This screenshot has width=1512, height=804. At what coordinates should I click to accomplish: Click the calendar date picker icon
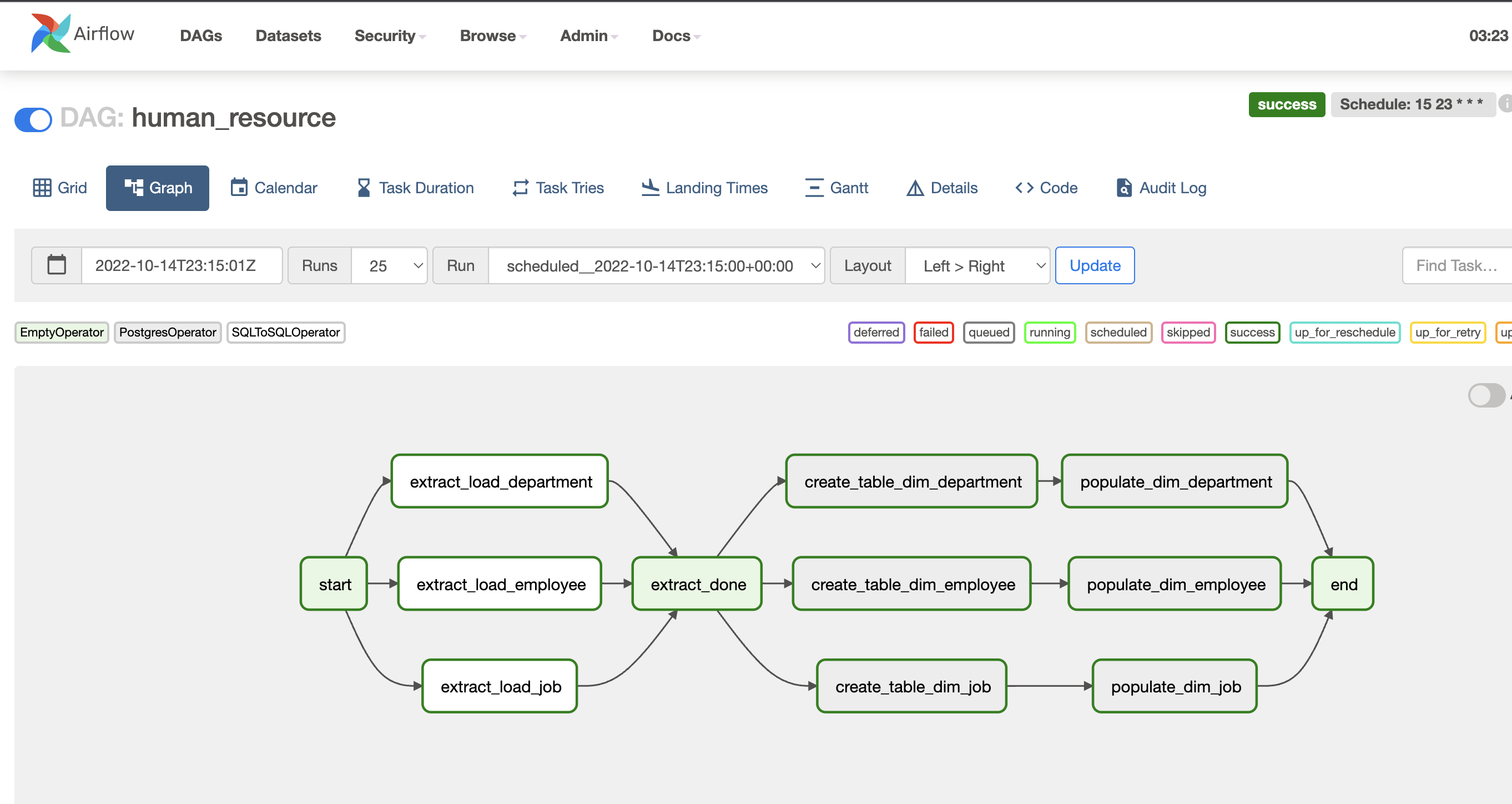tap(56, 265)
